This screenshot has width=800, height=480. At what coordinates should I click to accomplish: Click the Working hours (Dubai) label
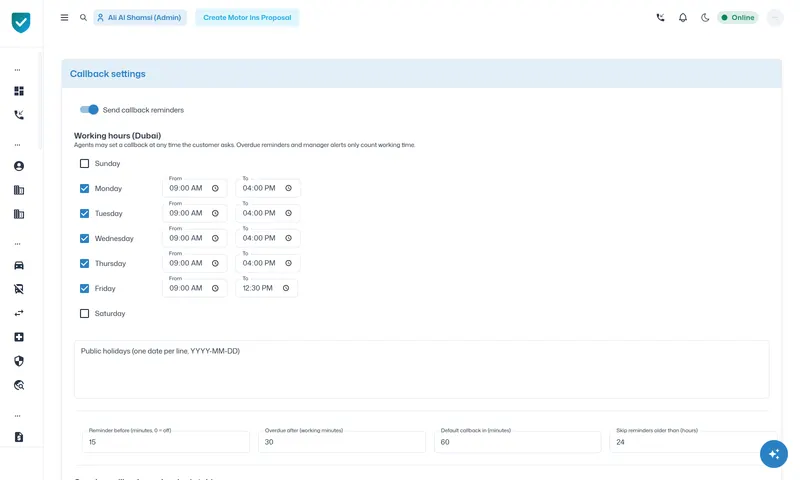(117, 136)
